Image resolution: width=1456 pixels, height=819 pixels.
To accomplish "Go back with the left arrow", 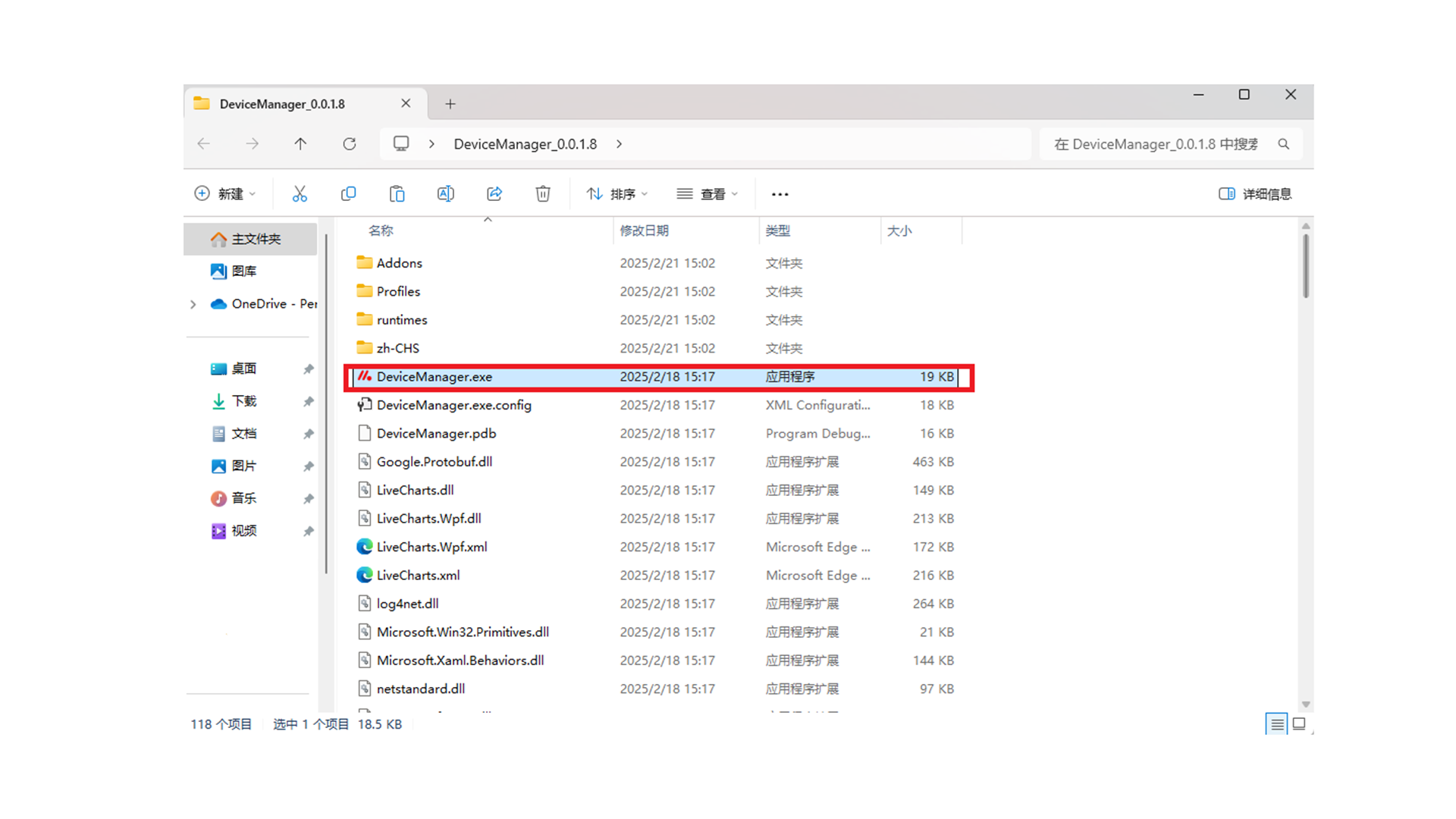I will tap(203, 143).
